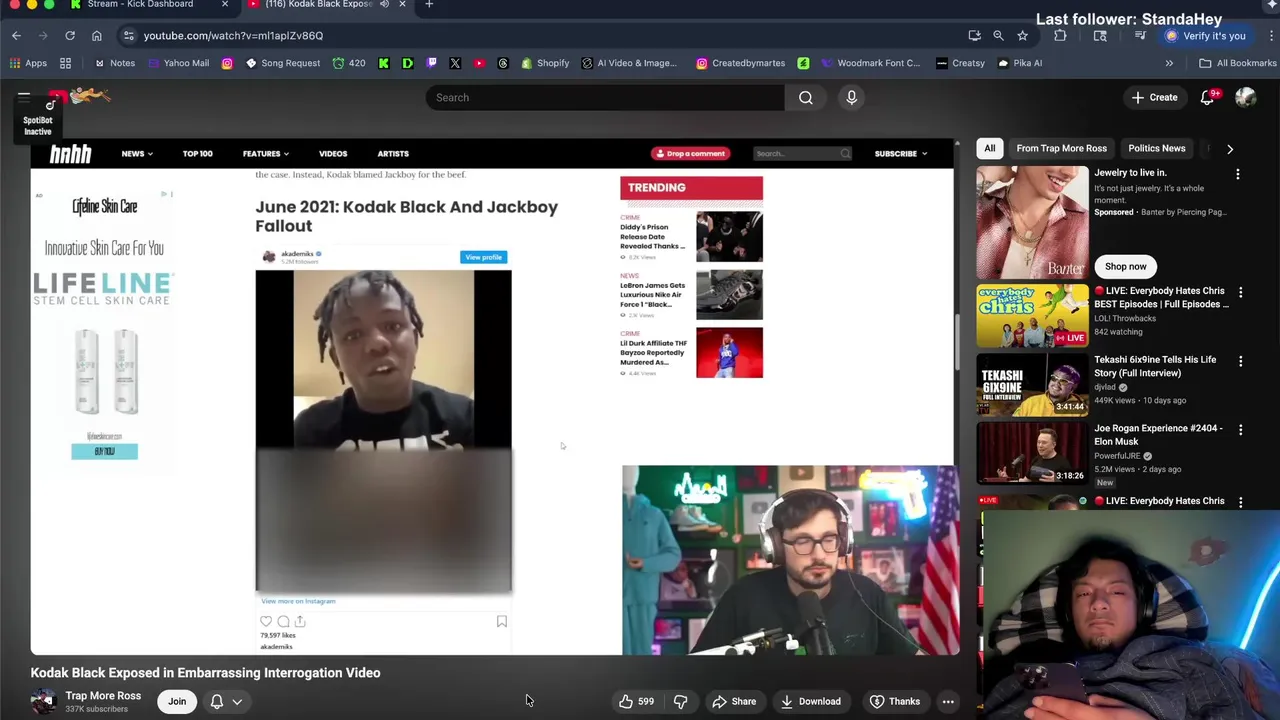Viewport: 1280px width, 720px height.
Task: Open options for Tekashi 6ix9ine video
Action: 1241,361
